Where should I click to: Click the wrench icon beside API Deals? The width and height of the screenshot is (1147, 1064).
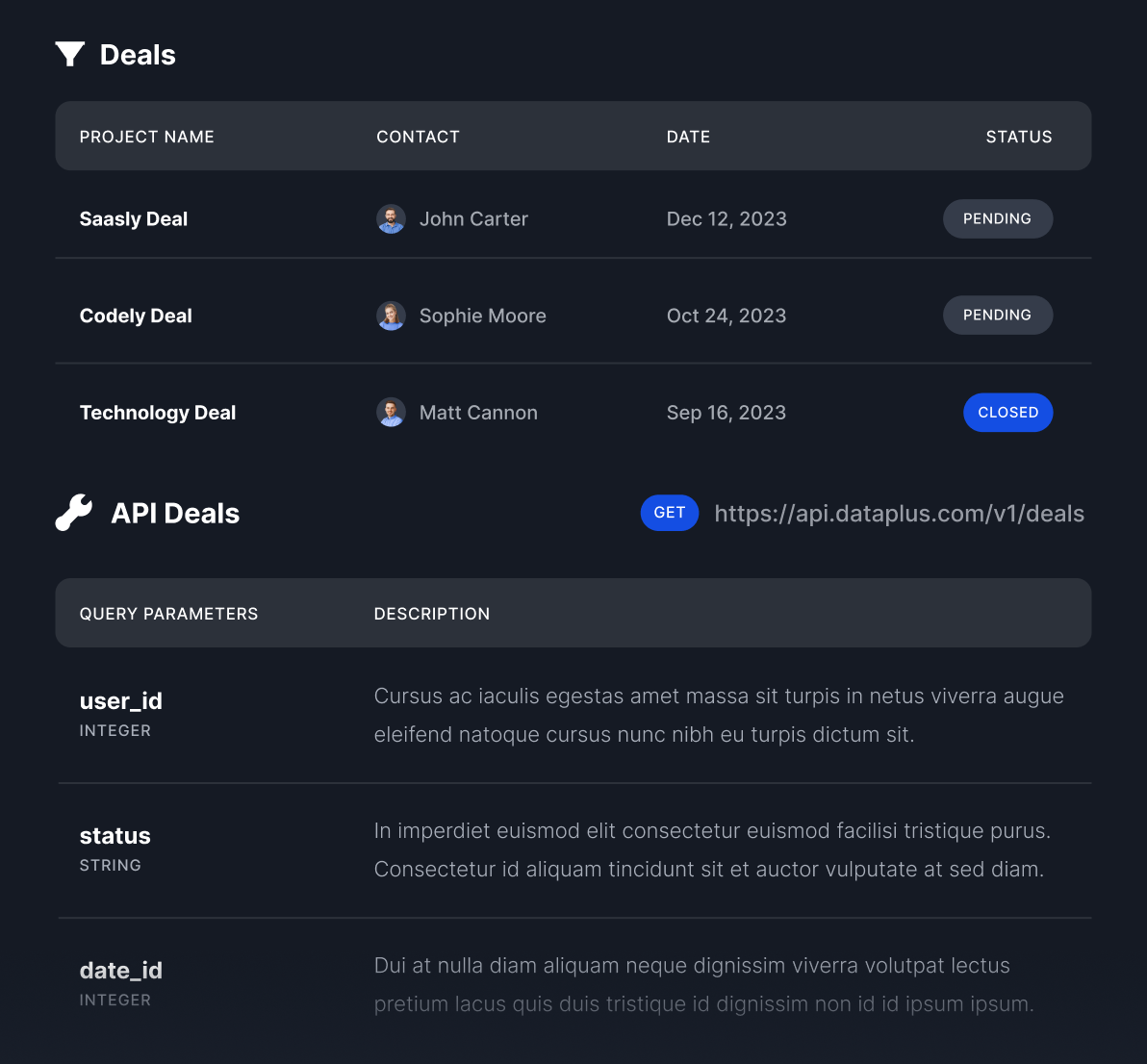[x=74, y=513]
